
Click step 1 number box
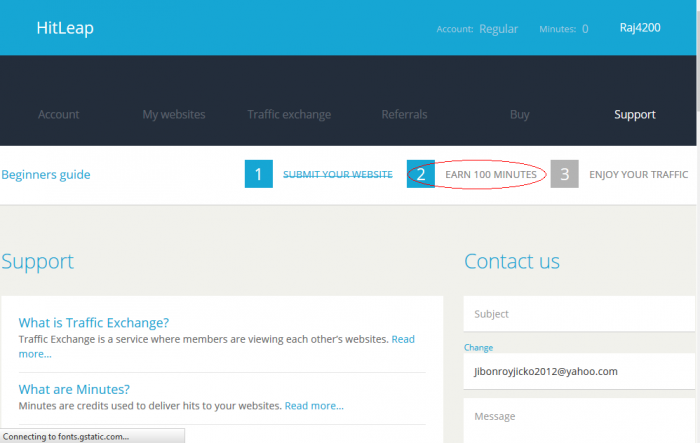258,174
